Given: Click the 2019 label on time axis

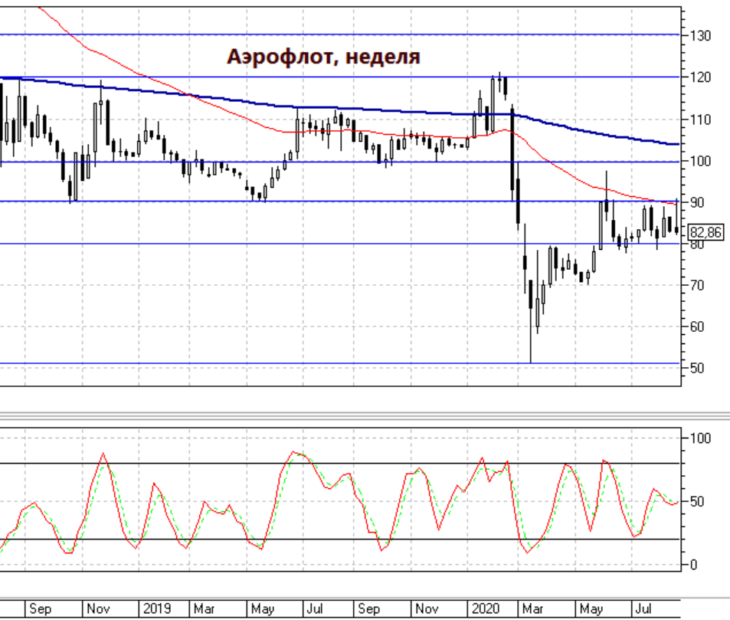Looking at the screenshot, I should [x=157, y=609].
